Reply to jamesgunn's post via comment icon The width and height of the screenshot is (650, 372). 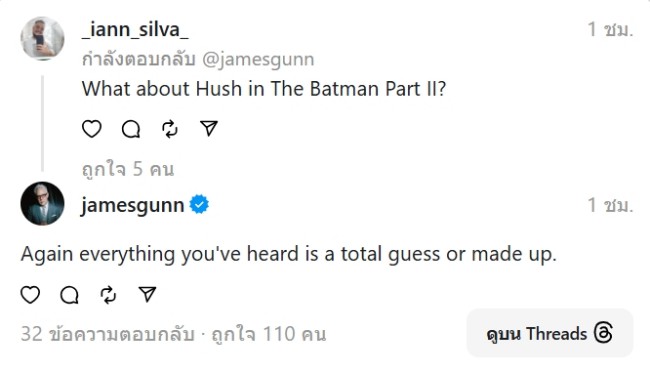tap(69, 295)
